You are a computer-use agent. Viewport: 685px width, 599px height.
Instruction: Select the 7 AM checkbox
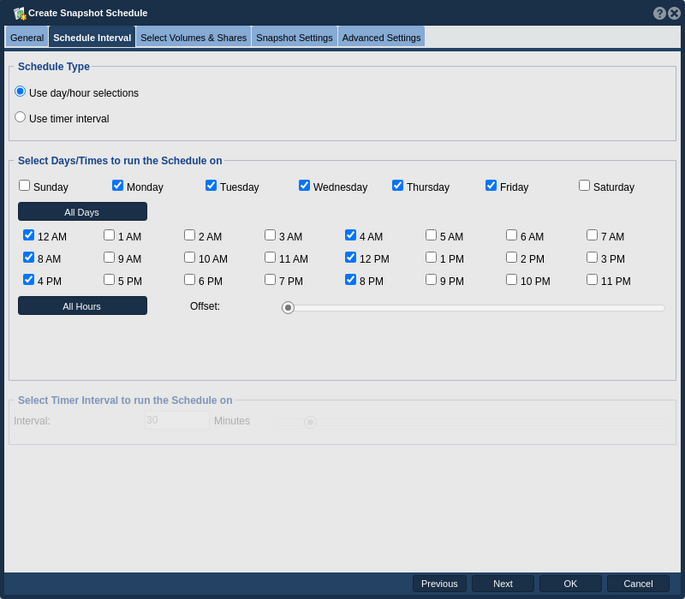coord(592,235)
